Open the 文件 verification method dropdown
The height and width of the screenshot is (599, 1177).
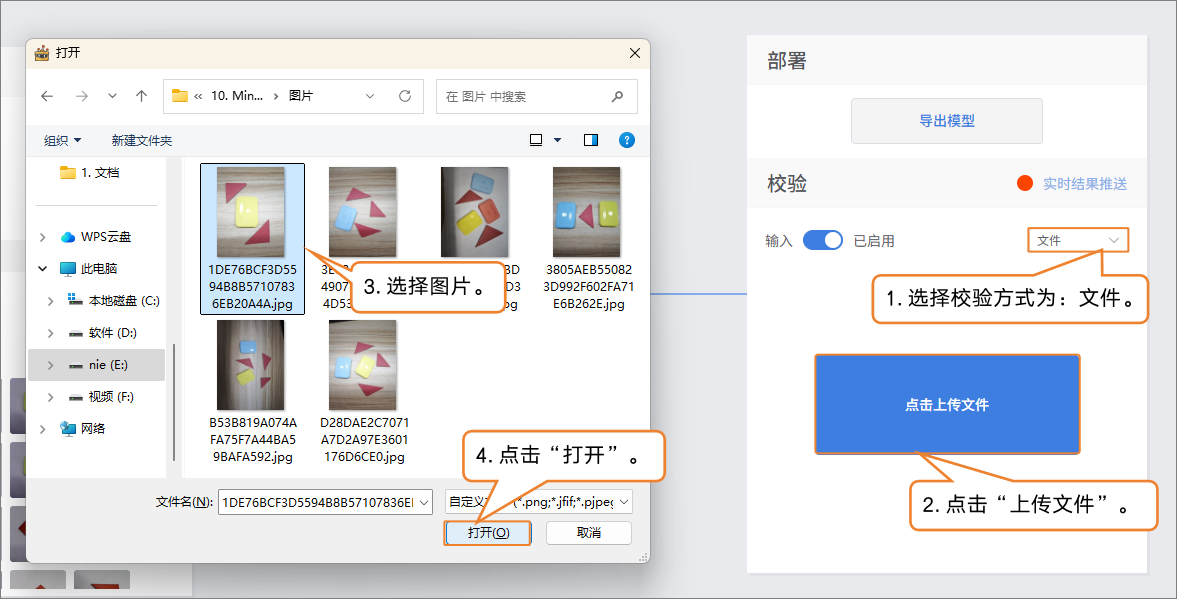1077,240
